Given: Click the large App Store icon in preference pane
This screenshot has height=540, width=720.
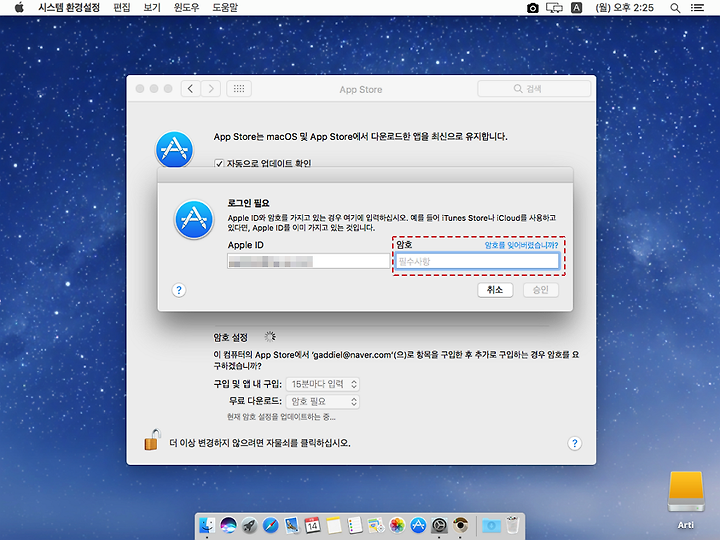Looking at the screenshot, I should (174, 149).
